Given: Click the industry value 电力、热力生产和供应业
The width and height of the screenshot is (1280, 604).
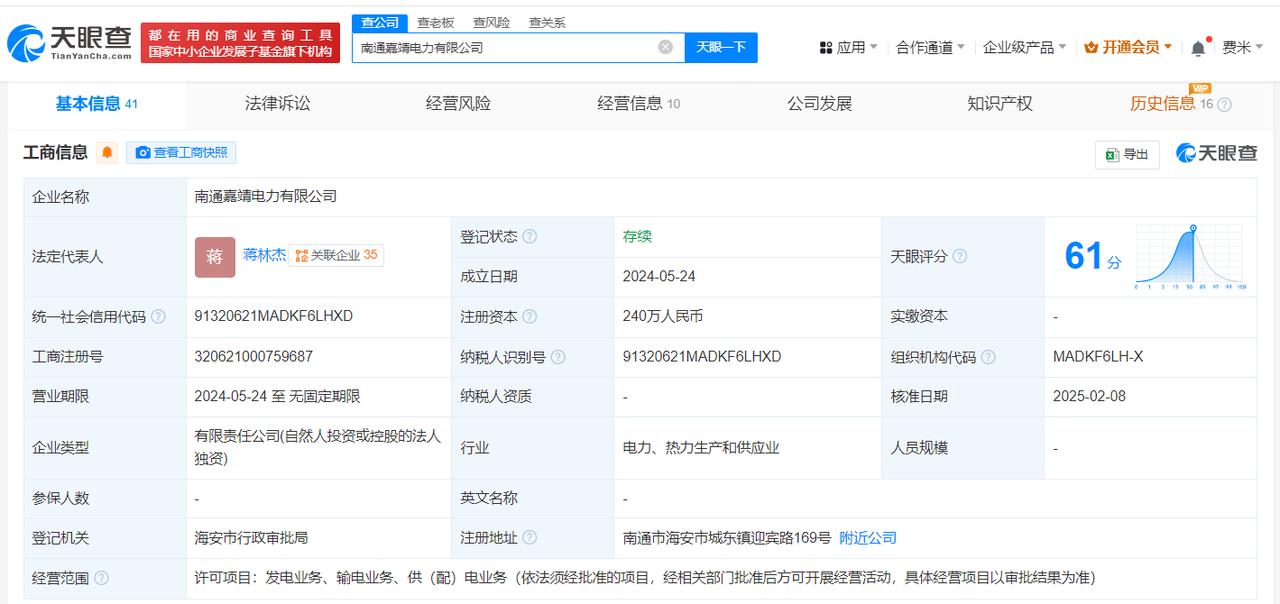Looking at the screenshot, I should point(701,447).
